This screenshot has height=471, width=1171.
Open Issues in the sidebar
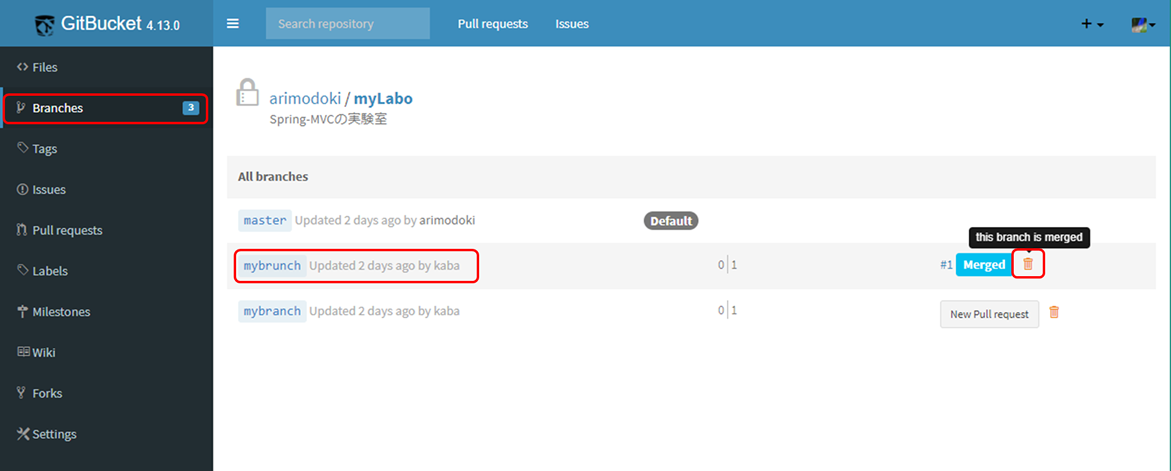[106, 190]
